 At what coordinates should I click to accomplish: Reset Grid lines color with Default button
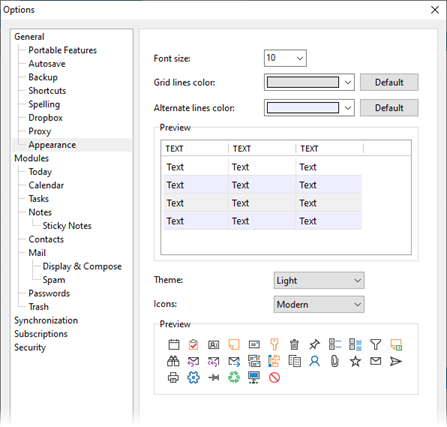(389, 82)
